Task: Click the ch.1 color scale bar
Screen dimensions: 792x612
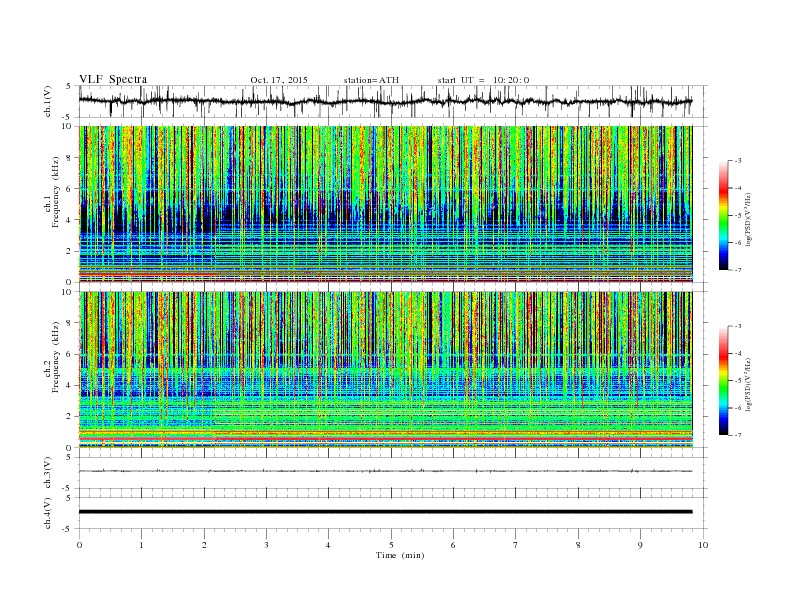Action: point(723,215)
